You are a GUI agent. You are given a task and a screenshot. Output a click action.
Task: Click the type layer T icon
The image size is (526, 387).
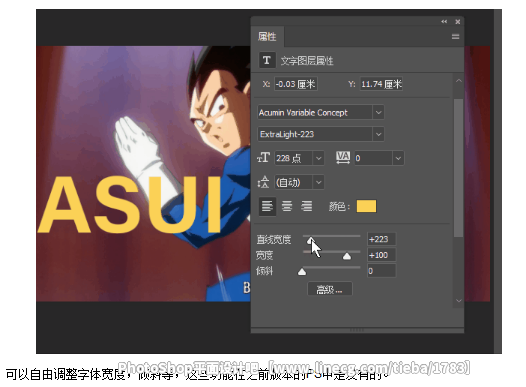[x=267, y=60]
